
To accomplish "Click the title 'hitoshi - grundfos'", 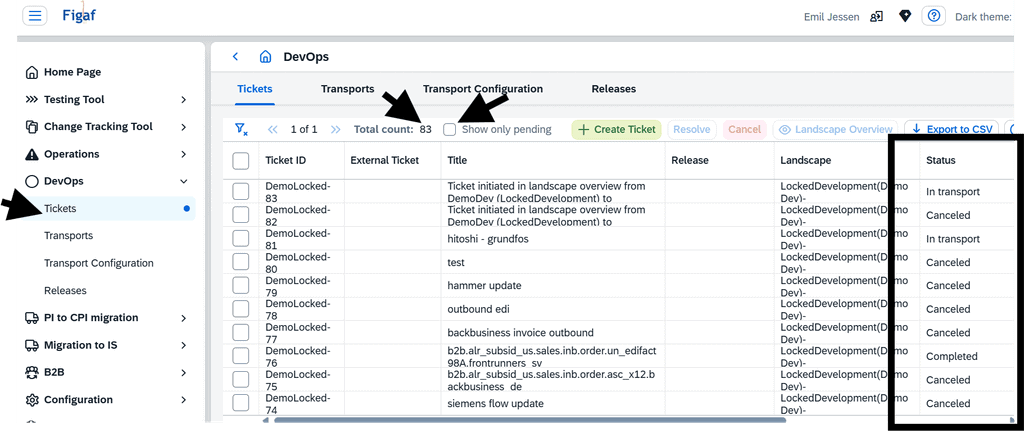I will click(488, 239).
